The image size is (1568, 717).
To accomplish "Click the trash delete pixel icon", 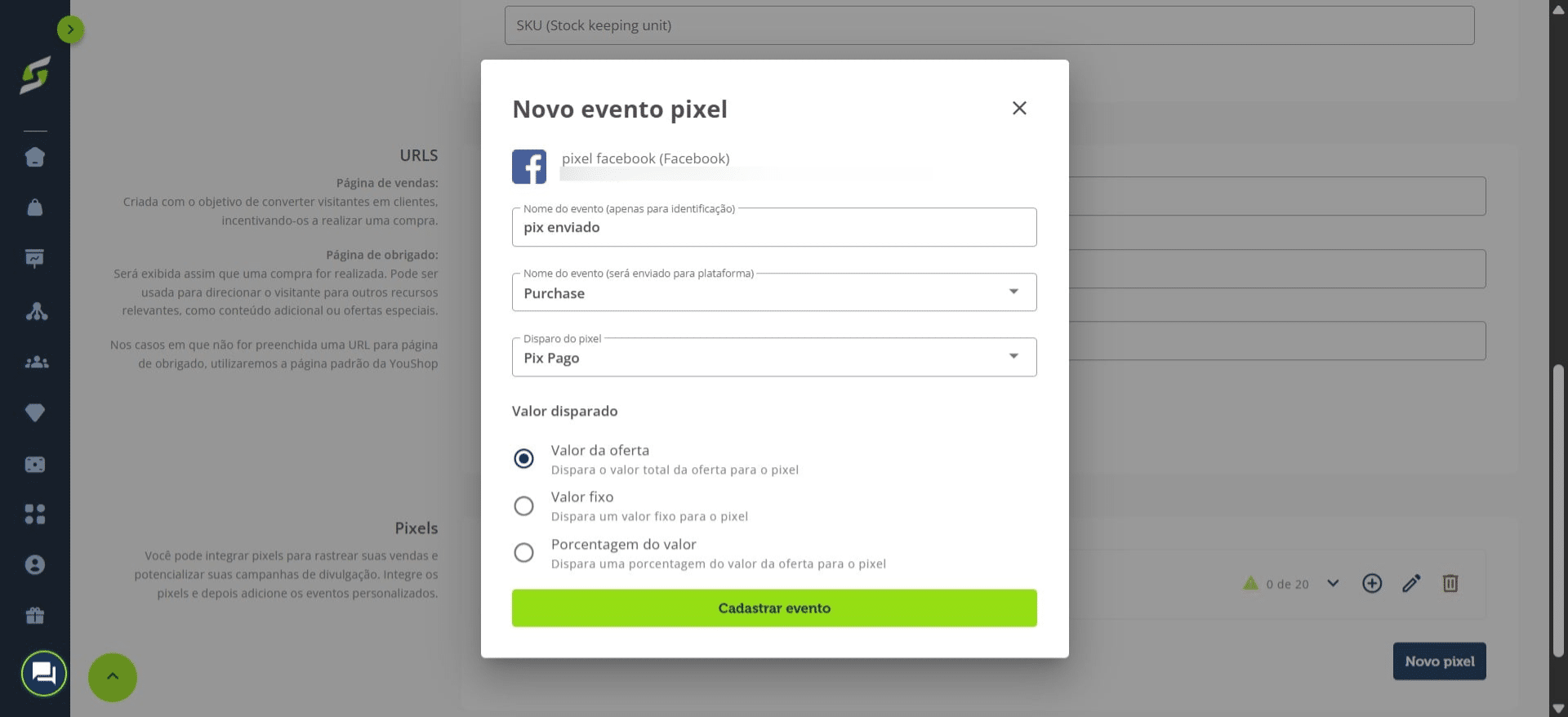I will coord(1450,583).
